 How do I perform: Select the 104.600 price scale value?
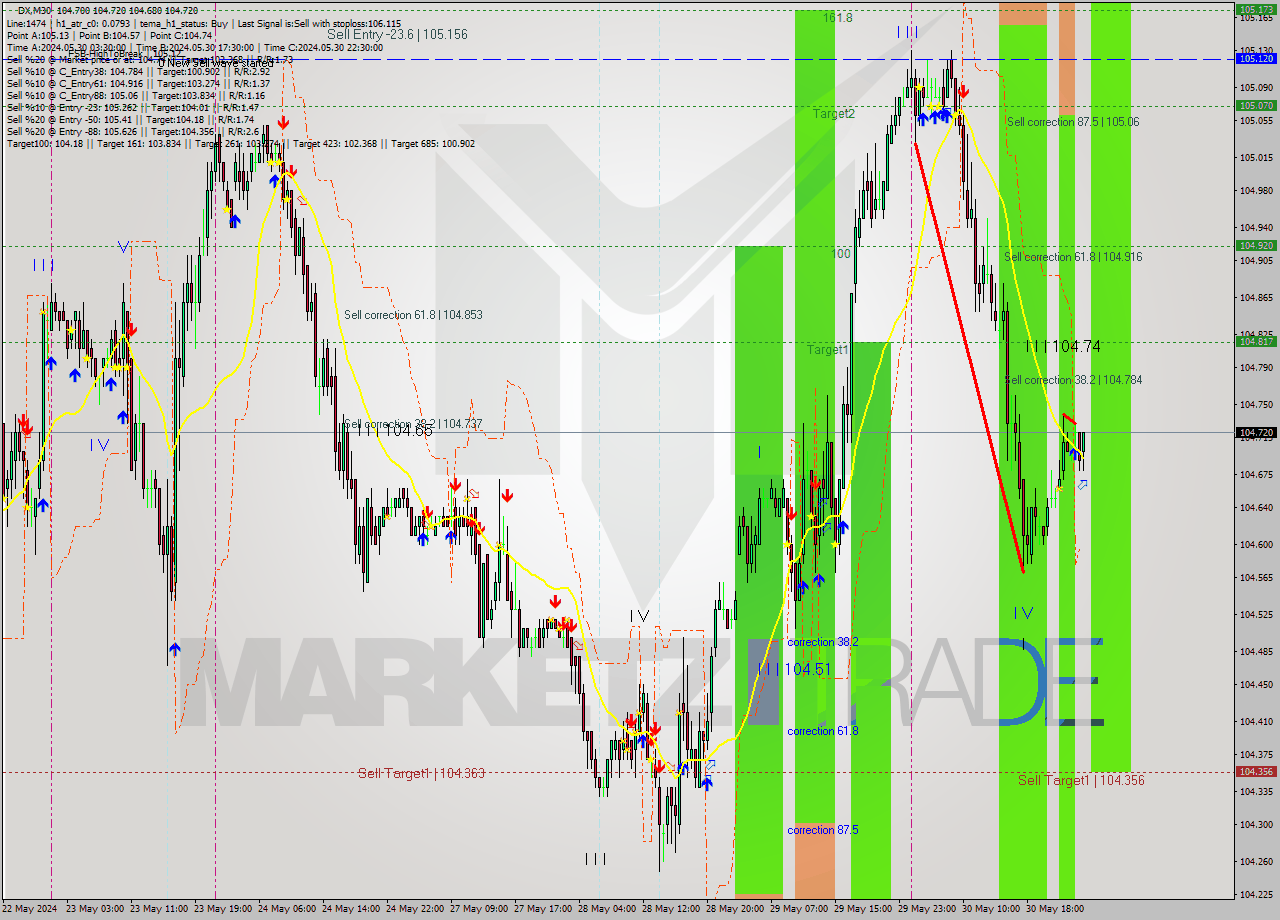click(1256, 544)
